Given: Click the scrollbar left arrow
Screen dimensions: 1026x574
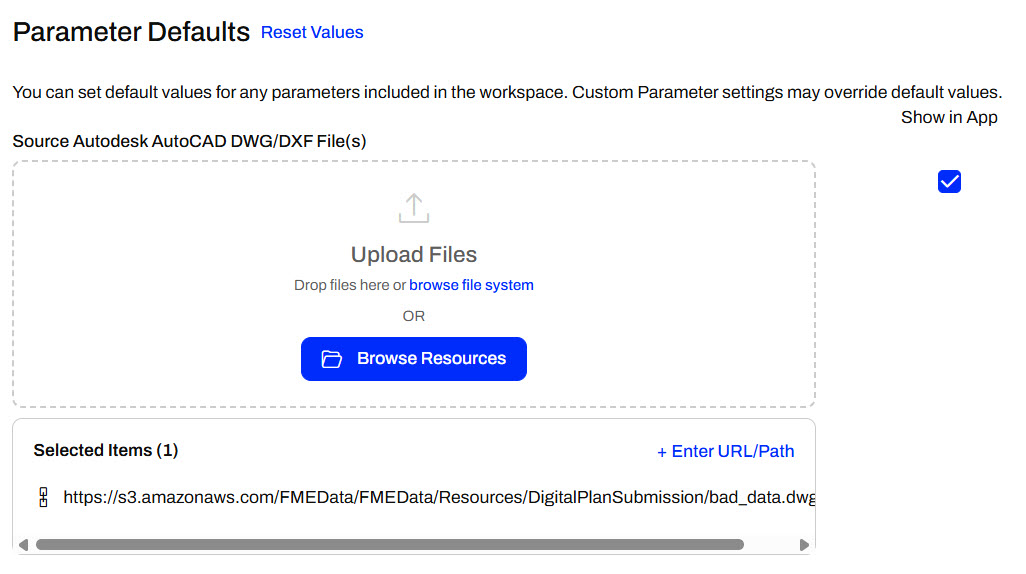Looking at the screenshot, I should click(24, 545).
